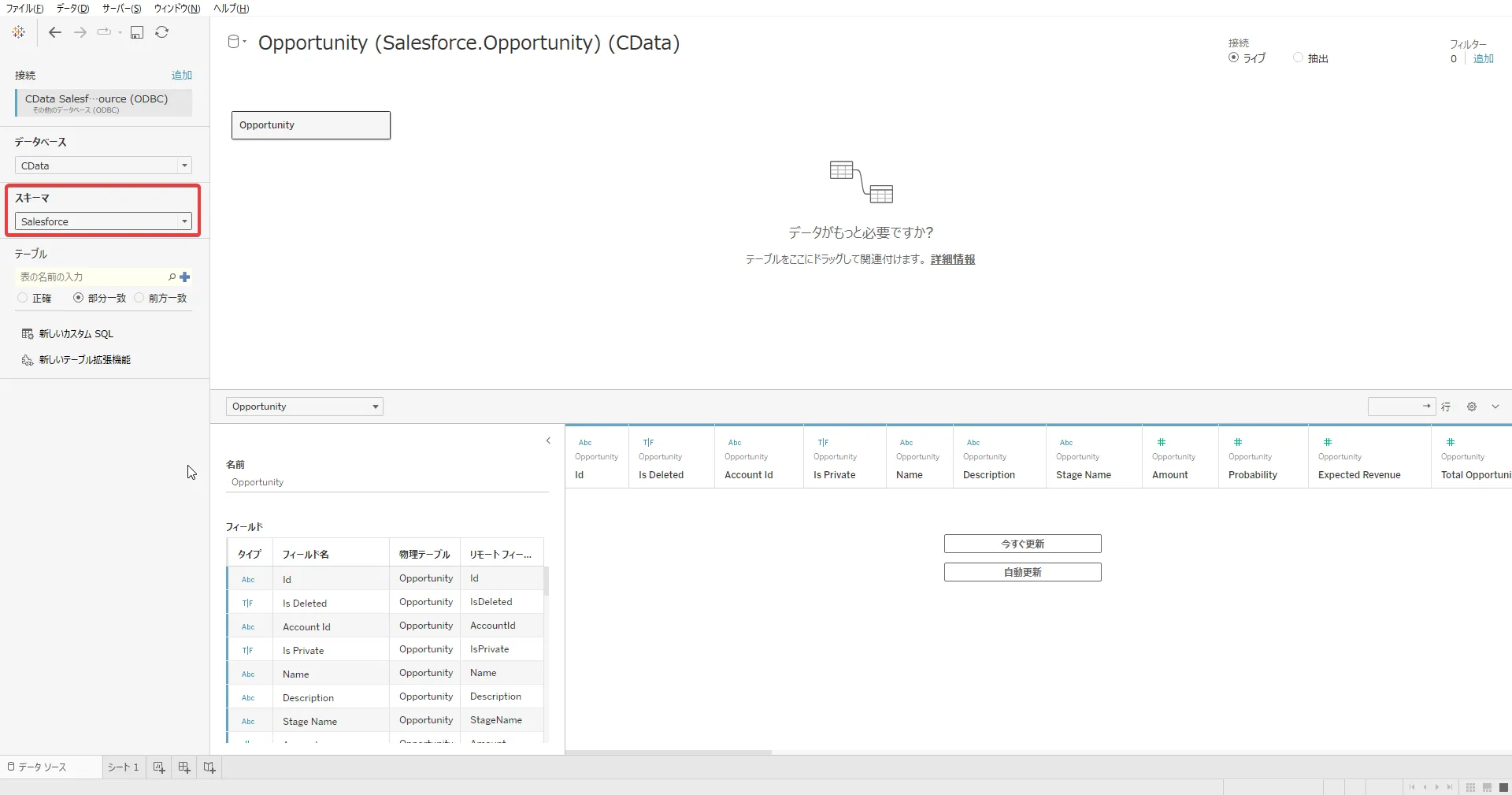This screenshot has width=1512, height=795.
Task: Select the ライブ connection radio button
Action: [1233, 58]
